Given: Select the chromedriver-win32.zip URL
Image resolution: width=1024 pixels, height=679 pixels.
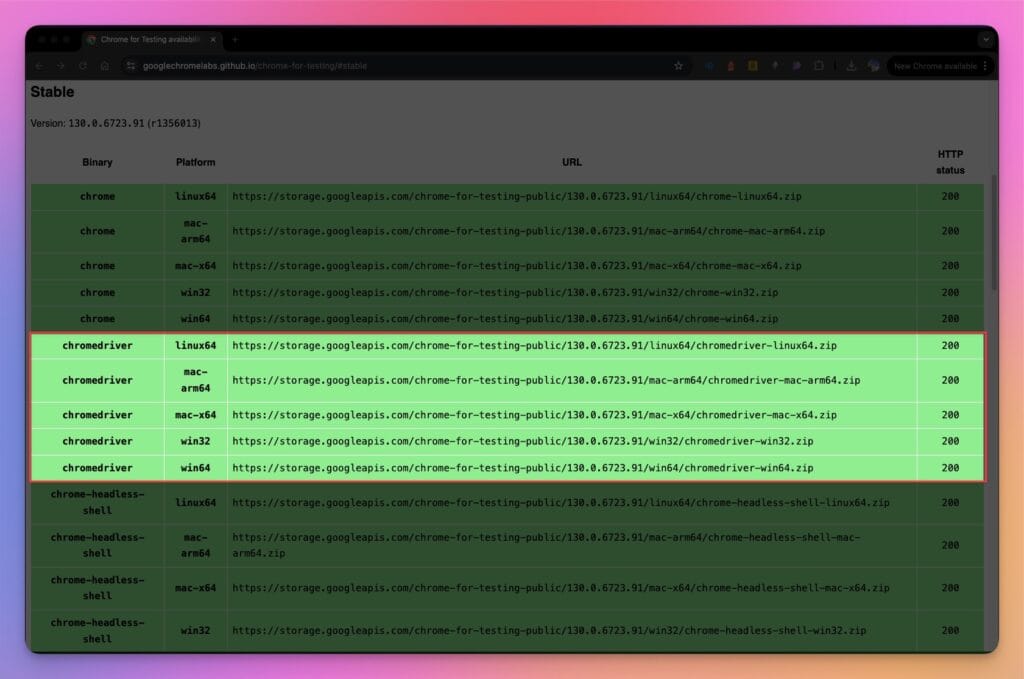Looking at the screenshot, I should click(522, 441).
